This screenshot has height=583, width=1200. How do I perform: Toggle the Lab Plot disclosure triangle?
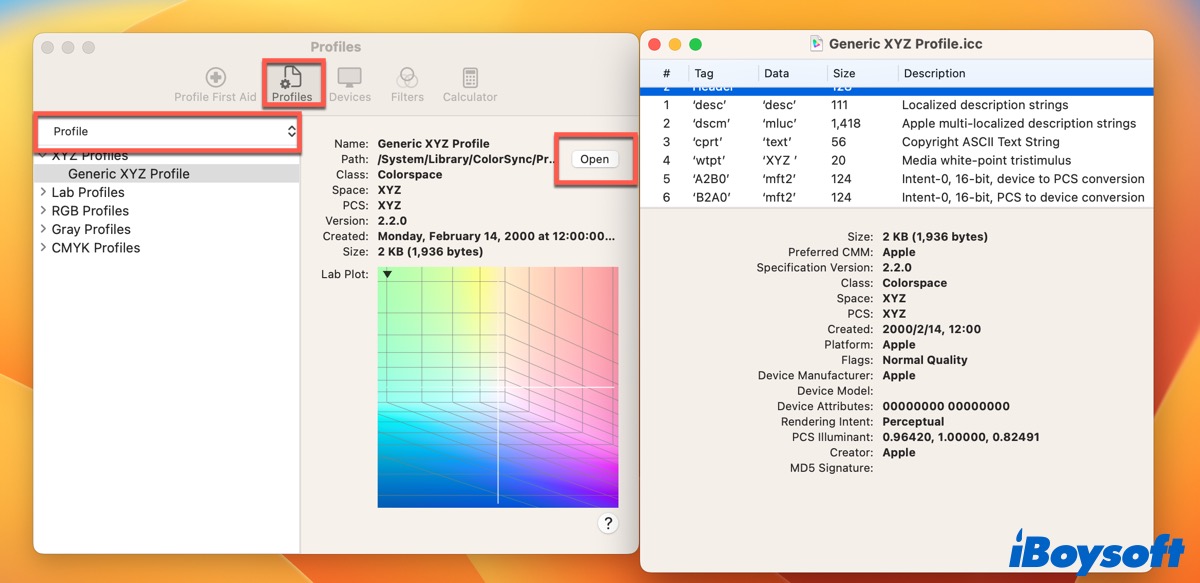(x=387, y=274)
